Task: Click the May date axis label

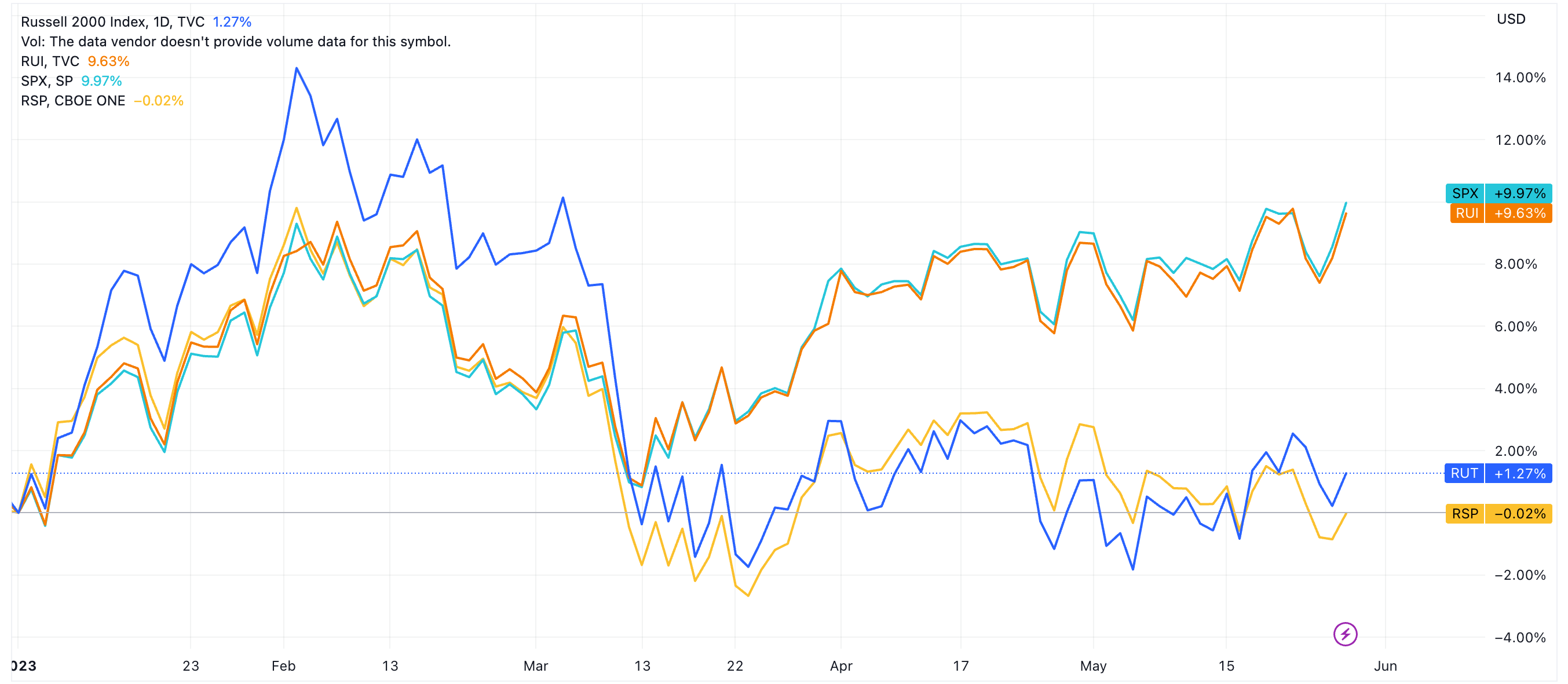Action: pyautogui.click(x=1092, y=665)
